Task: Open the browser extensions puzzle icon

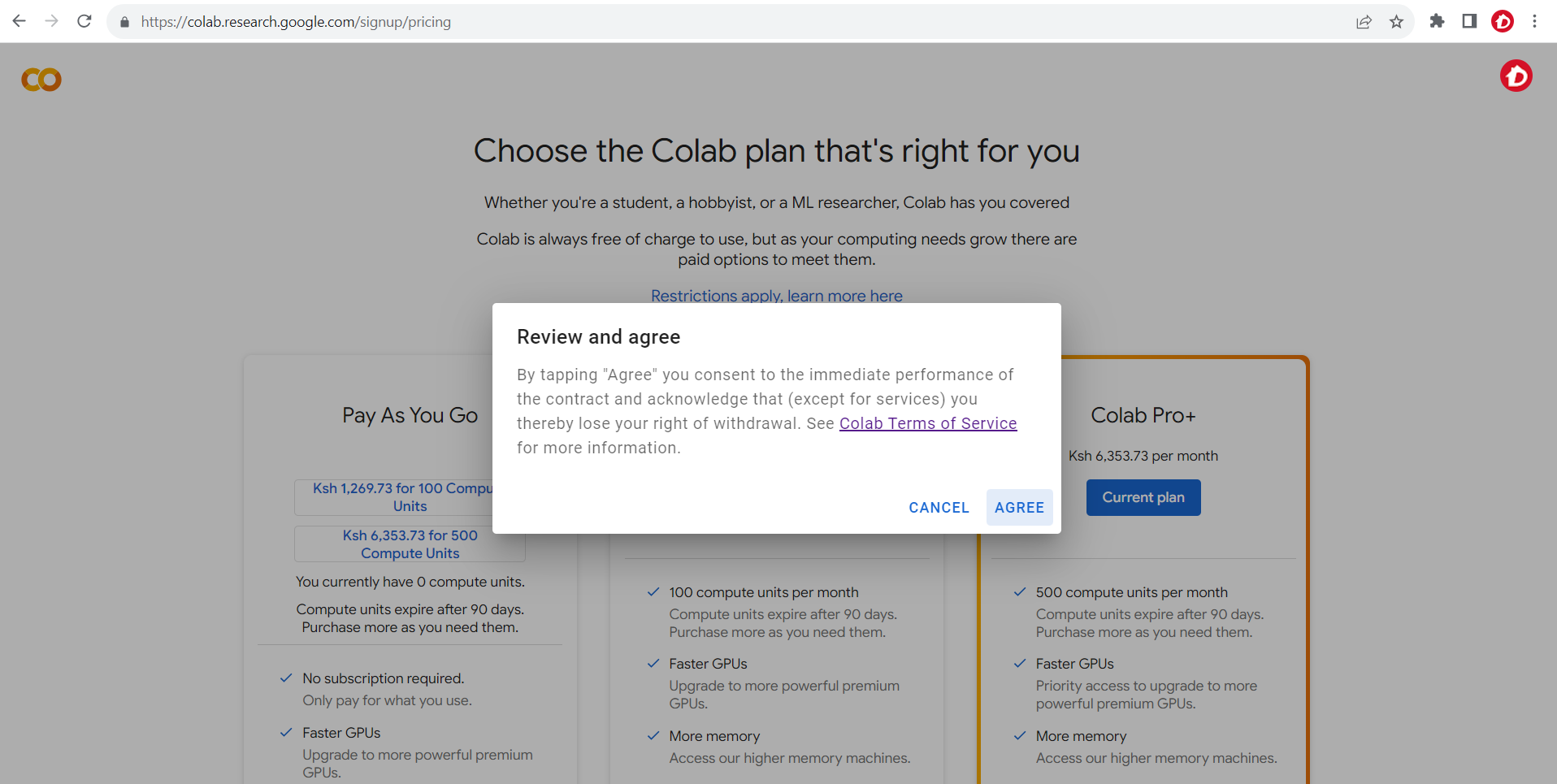Action: (1437, 22)
